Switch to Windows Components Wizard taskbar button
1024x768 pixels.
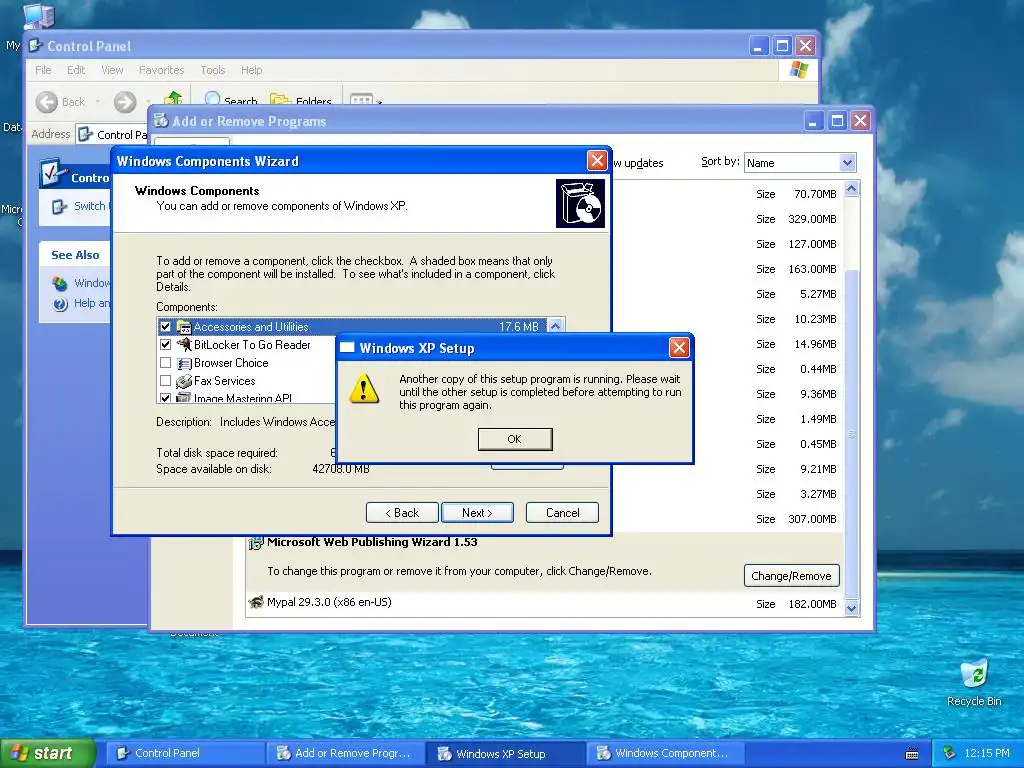(x=665, y=753)
